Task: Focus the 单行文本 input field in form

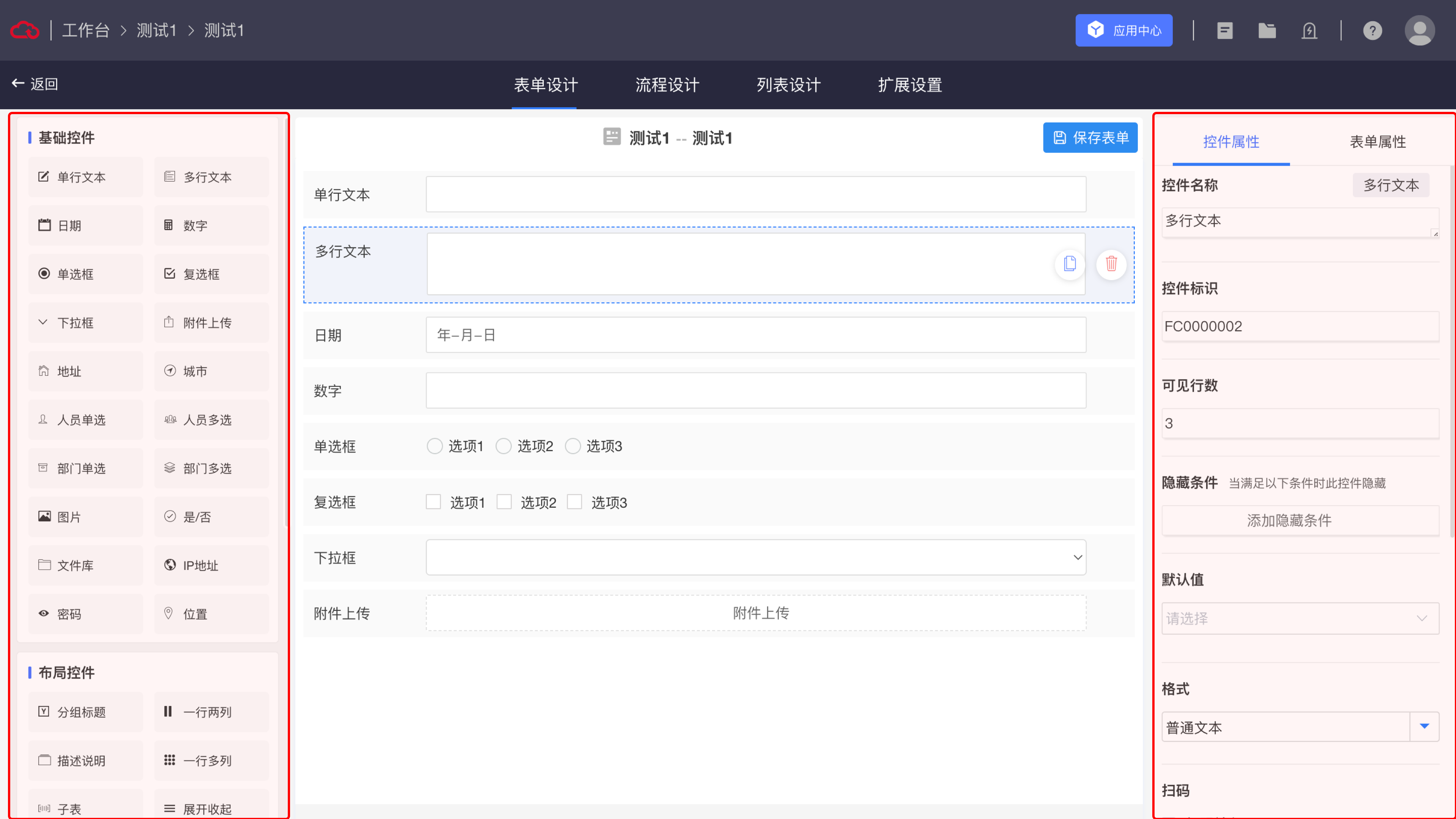Action: (x=756, y=195)
